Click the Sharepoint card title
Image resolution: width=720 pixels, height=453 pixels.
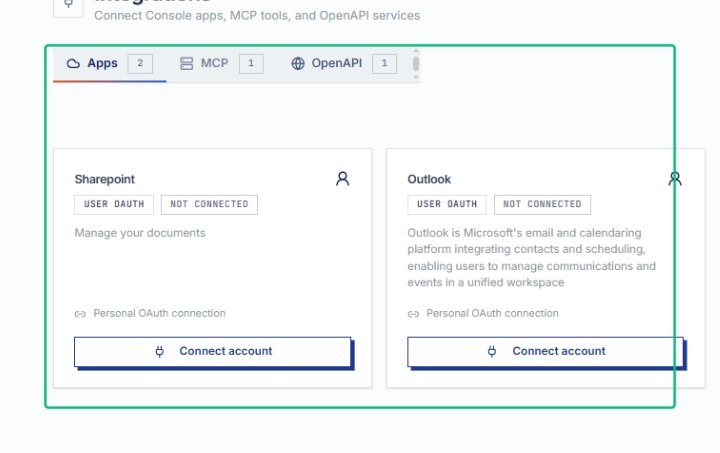[105, 179]
